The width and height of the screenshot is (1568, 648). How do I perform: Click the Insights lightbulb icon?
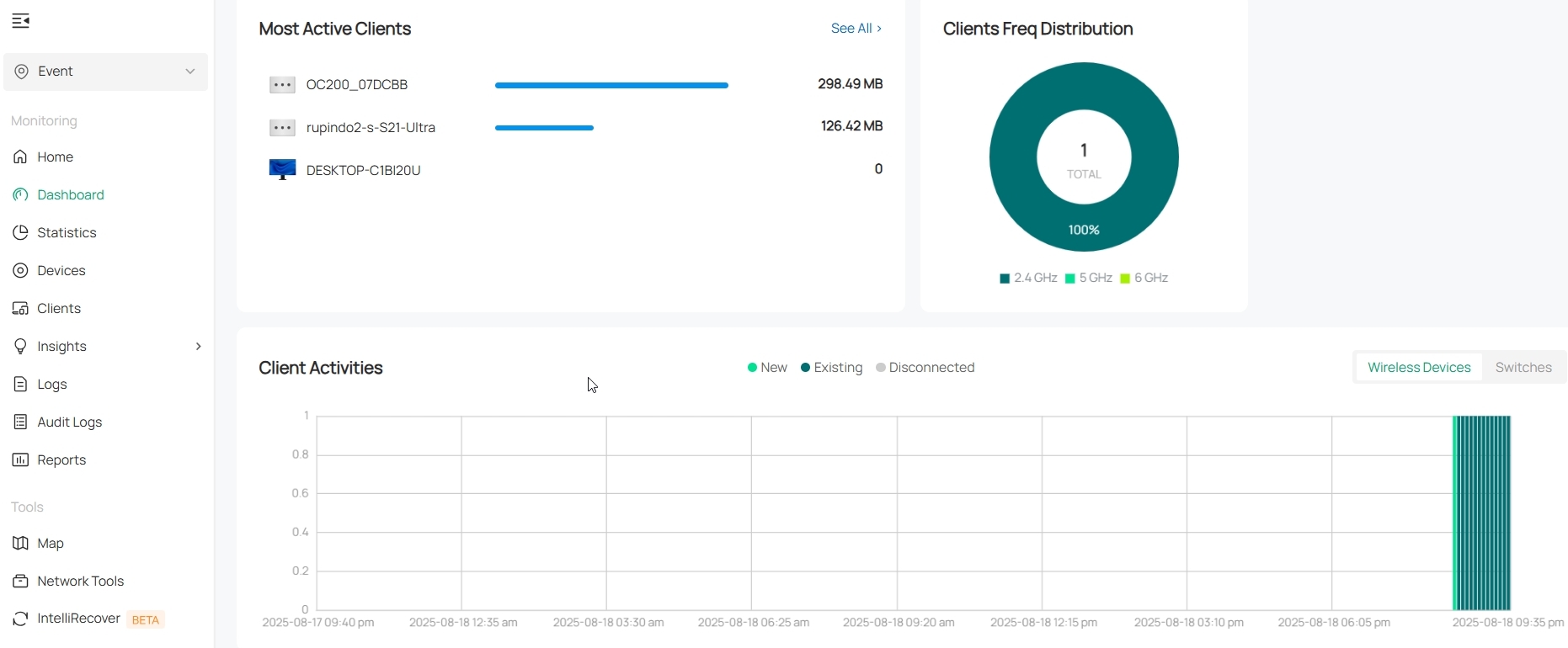point(20,346)
